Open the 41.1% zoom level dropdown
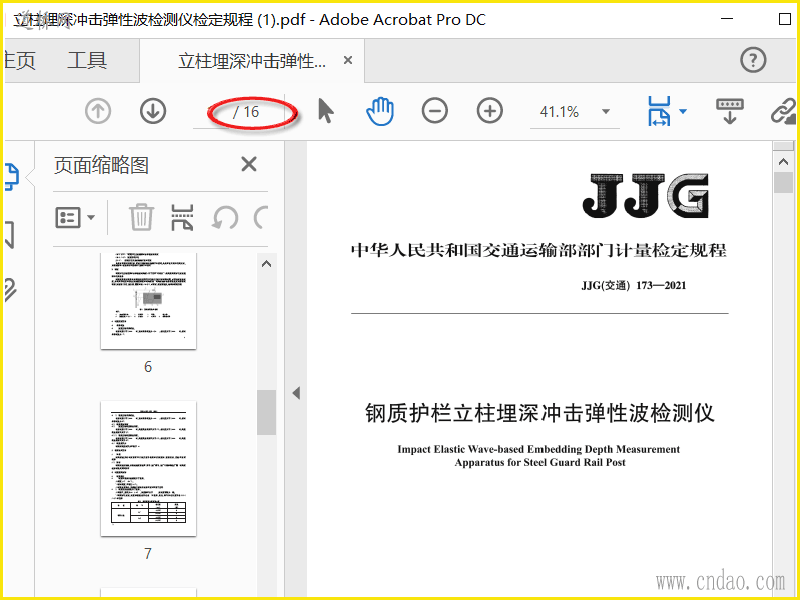Viewport: 800px width, 600px height. pyautogui.click(x=606, y=111)
